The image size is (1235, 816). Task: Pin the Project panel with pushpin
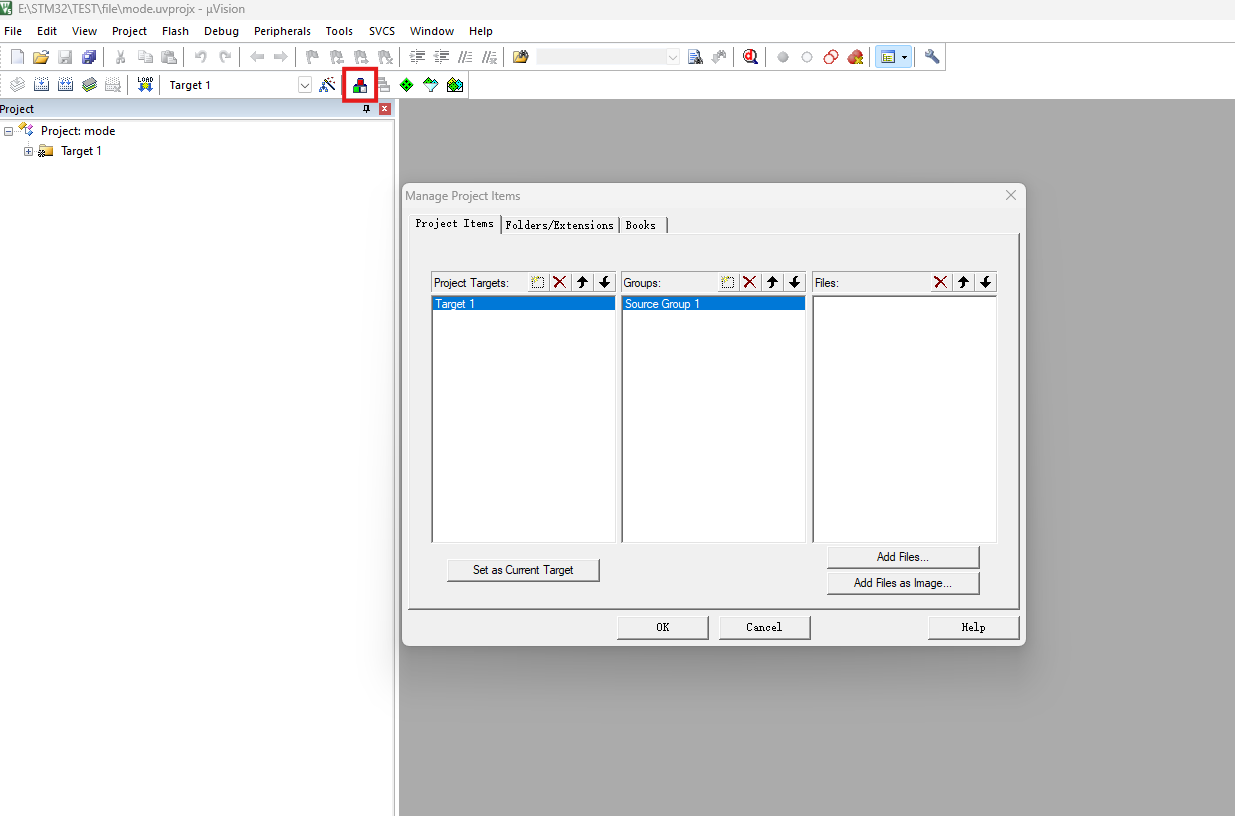[x=367, y=109]
